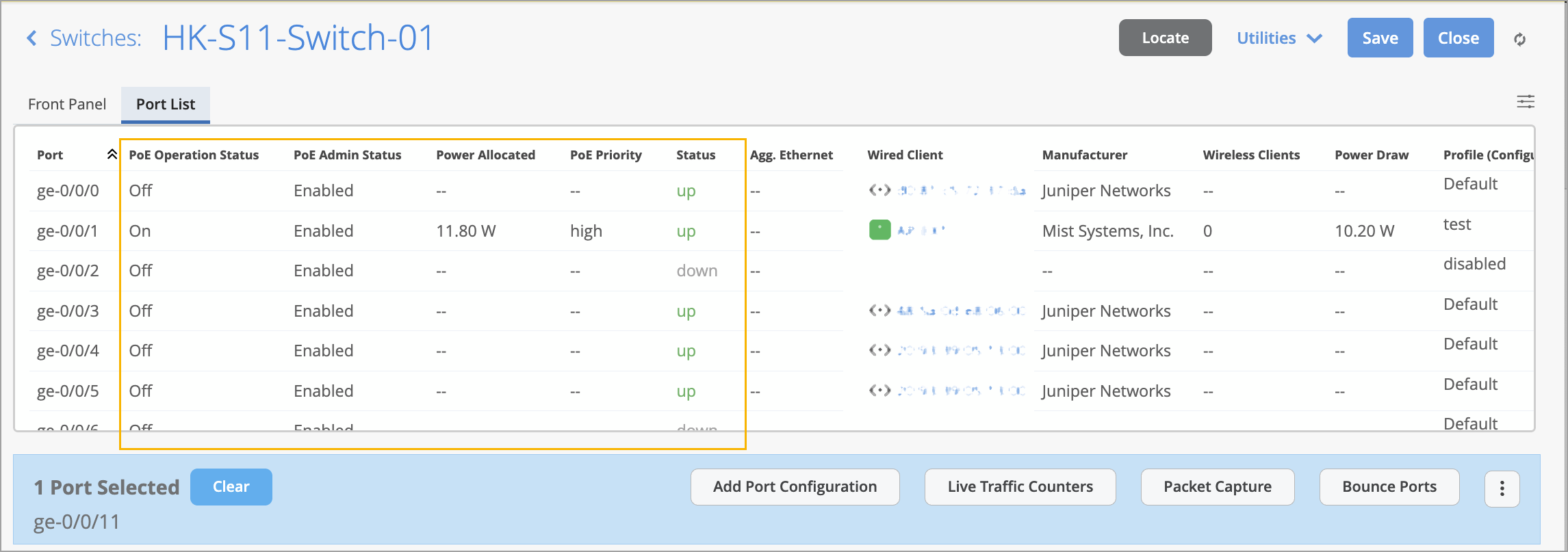The image size is (1568, 552).
Task: Expand the Utilities dropdown
Action: click(x=1278, y=38)
